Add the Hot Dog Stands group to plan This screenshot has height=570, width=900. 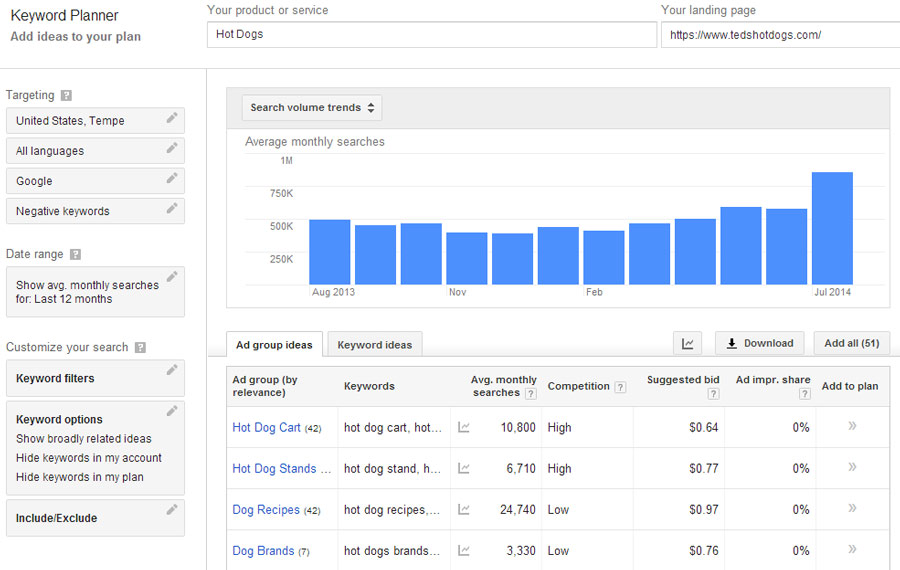[852, 467]
